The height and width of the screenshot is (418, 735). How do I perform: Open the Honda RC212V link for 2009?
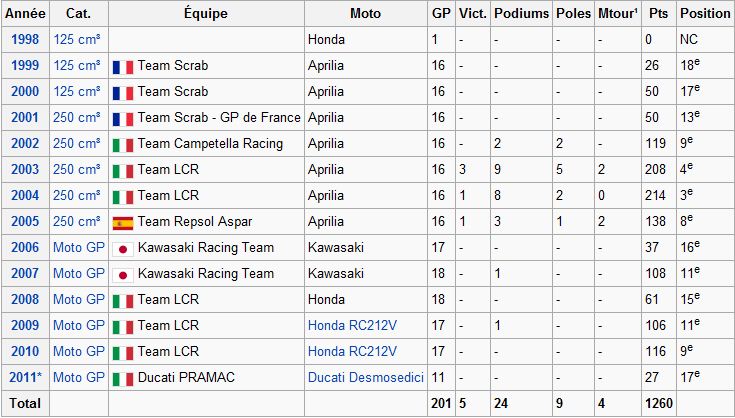pyautogui.click(x=352, y=325)
